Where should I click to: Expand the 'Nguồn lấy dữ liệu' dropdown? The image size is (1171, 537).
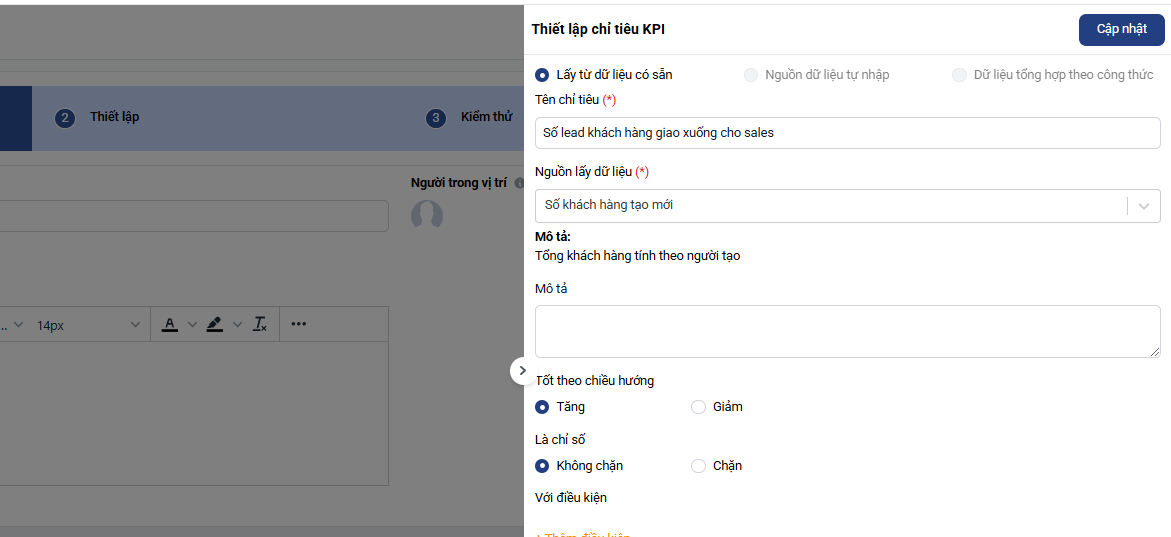tap(1143, 206)
